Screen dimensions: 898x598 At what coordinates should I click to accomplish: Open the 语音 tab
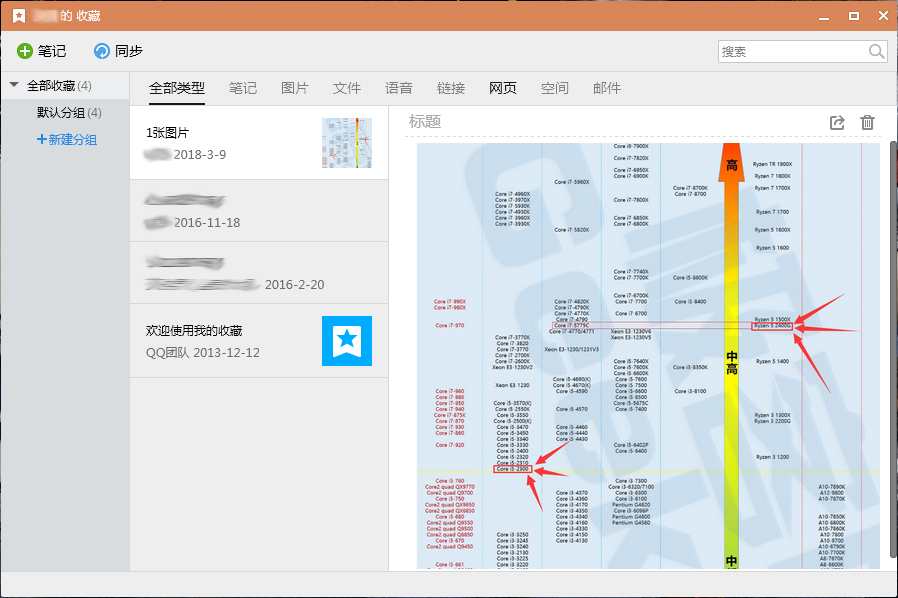tap(399, 88)
